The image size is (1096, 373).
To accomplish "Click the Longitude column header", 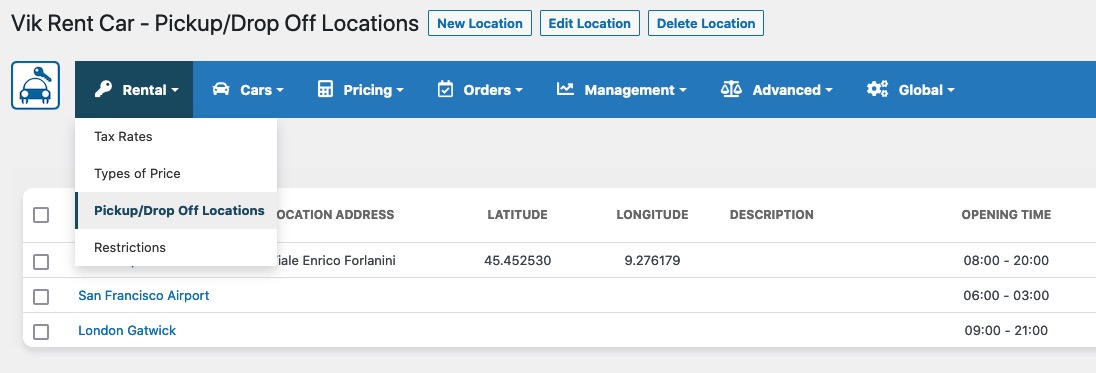I will pos(652,215).
